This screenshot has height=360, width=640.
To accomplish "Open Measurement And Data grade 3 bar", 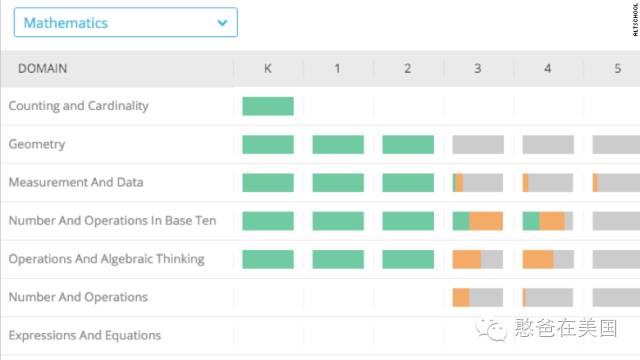I will pos(478,182).
